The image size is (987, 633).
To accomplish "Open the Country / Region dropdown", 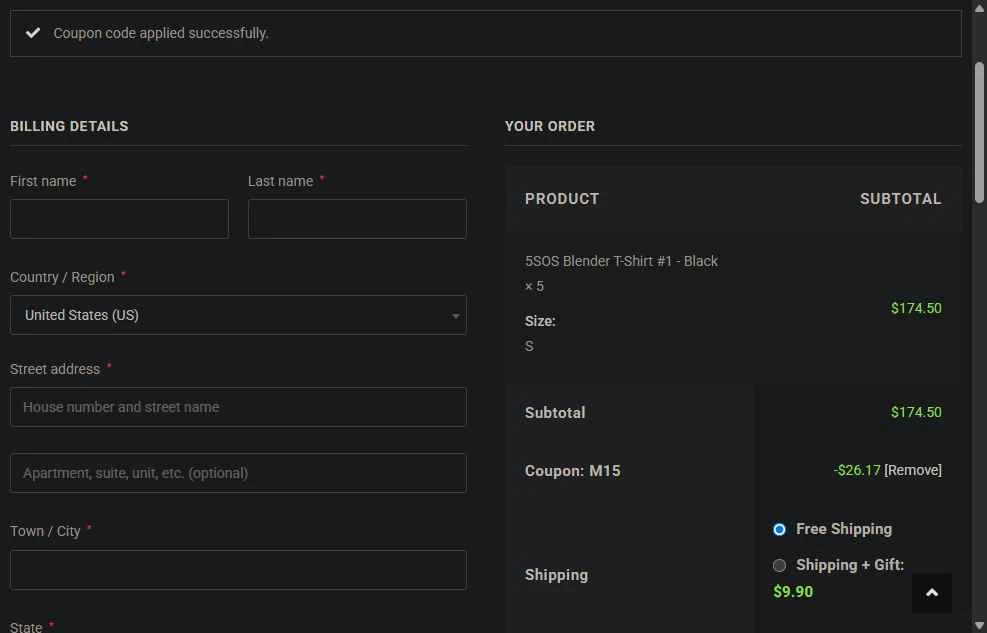I will tap(238, 315).
